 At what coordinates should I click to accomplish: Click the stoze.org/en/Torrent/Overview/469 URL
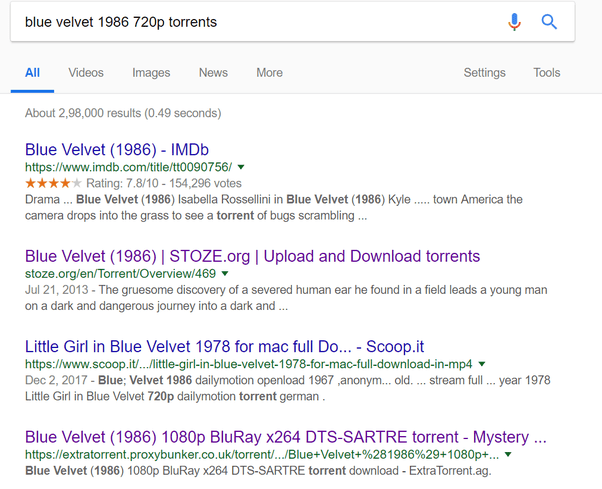coord(120,274)
